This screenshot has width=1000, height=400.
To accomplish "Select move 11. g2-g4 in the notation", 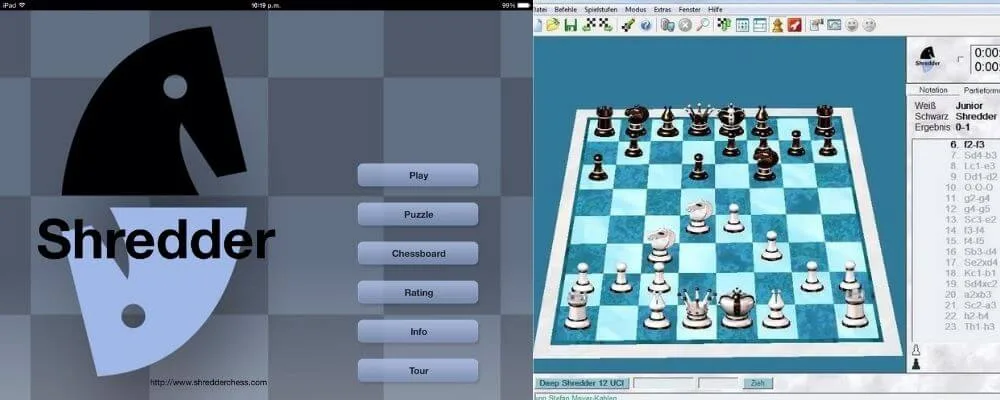I will tap(969, 198).
